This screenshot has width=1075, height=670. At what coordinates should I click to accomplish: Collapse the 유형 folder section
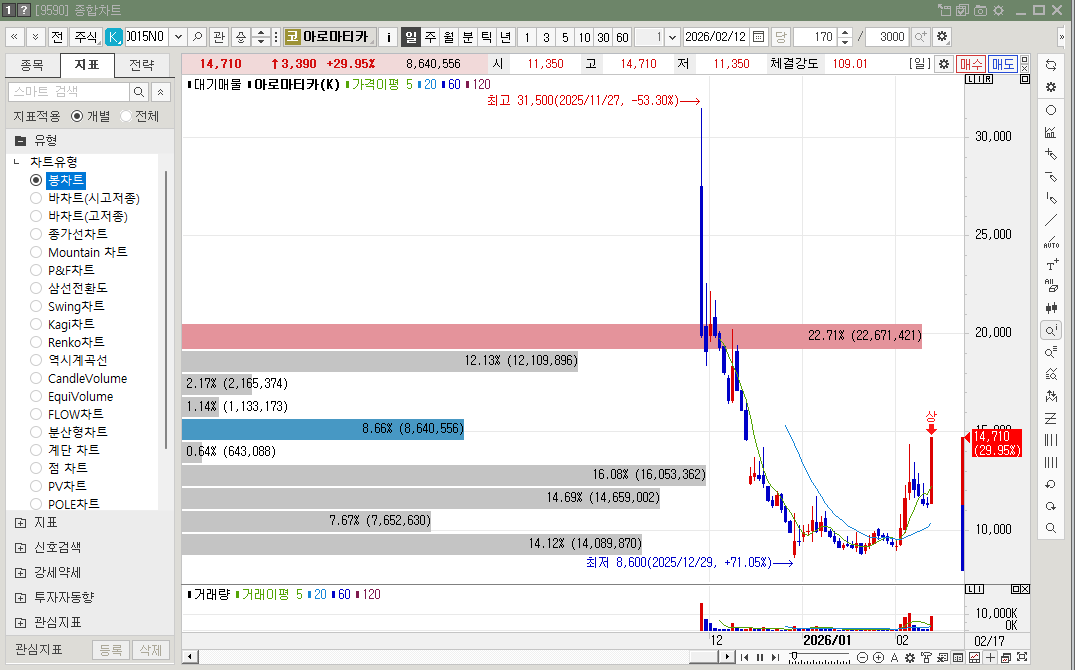point(21,141)
